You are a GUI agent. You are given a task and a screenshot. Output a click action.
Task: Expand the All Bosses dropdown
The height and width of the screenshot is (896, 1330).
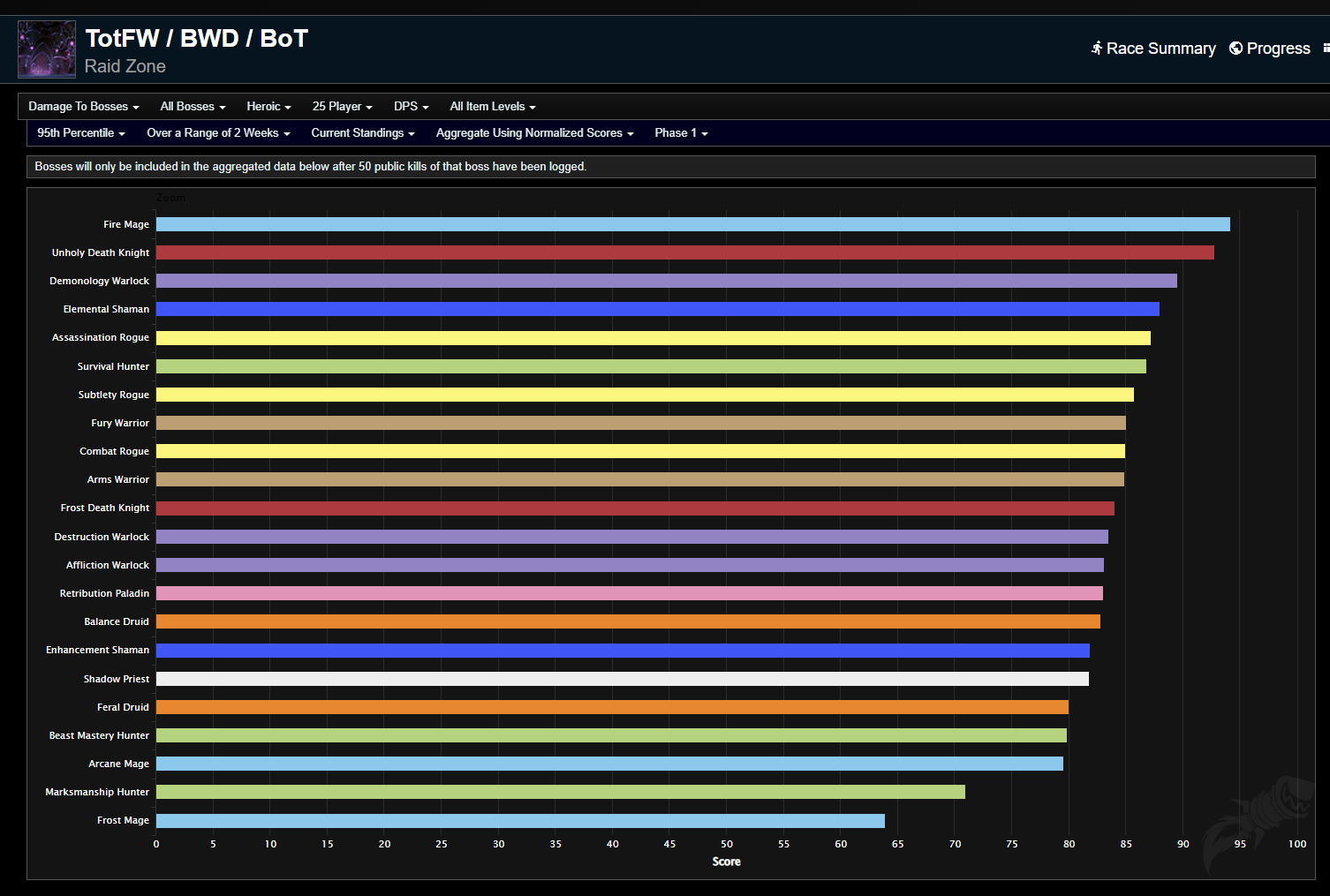(x=193, y=107)
